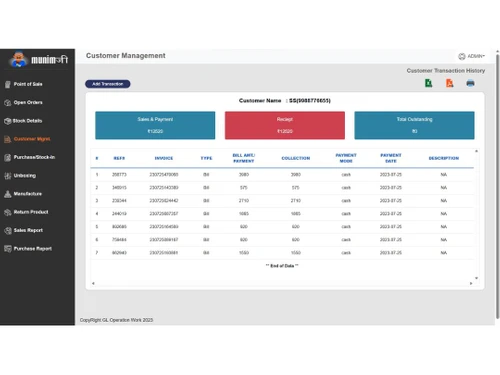Open the ADMIN user dropdown
The width and height of the screenshot is (500, 375).
point(472,56)
